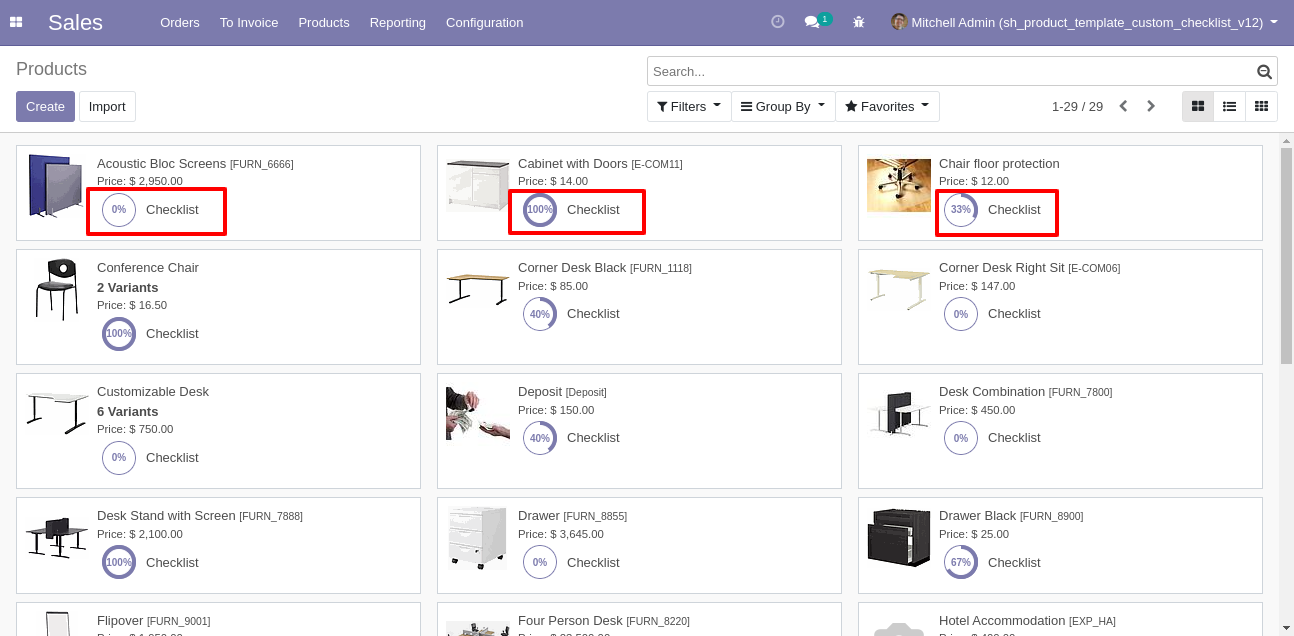Open Drawer Black product image

tap(899, 538)
